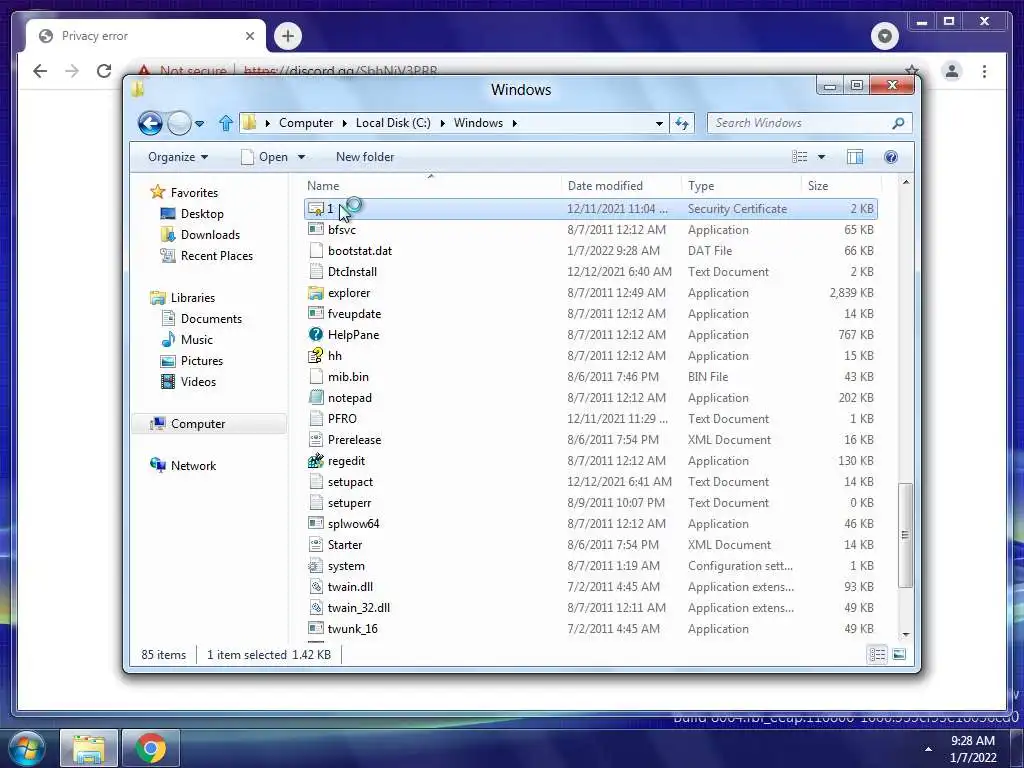Open the Chrome three-dot menu
1024x768 pixels.
click(984, 71)
